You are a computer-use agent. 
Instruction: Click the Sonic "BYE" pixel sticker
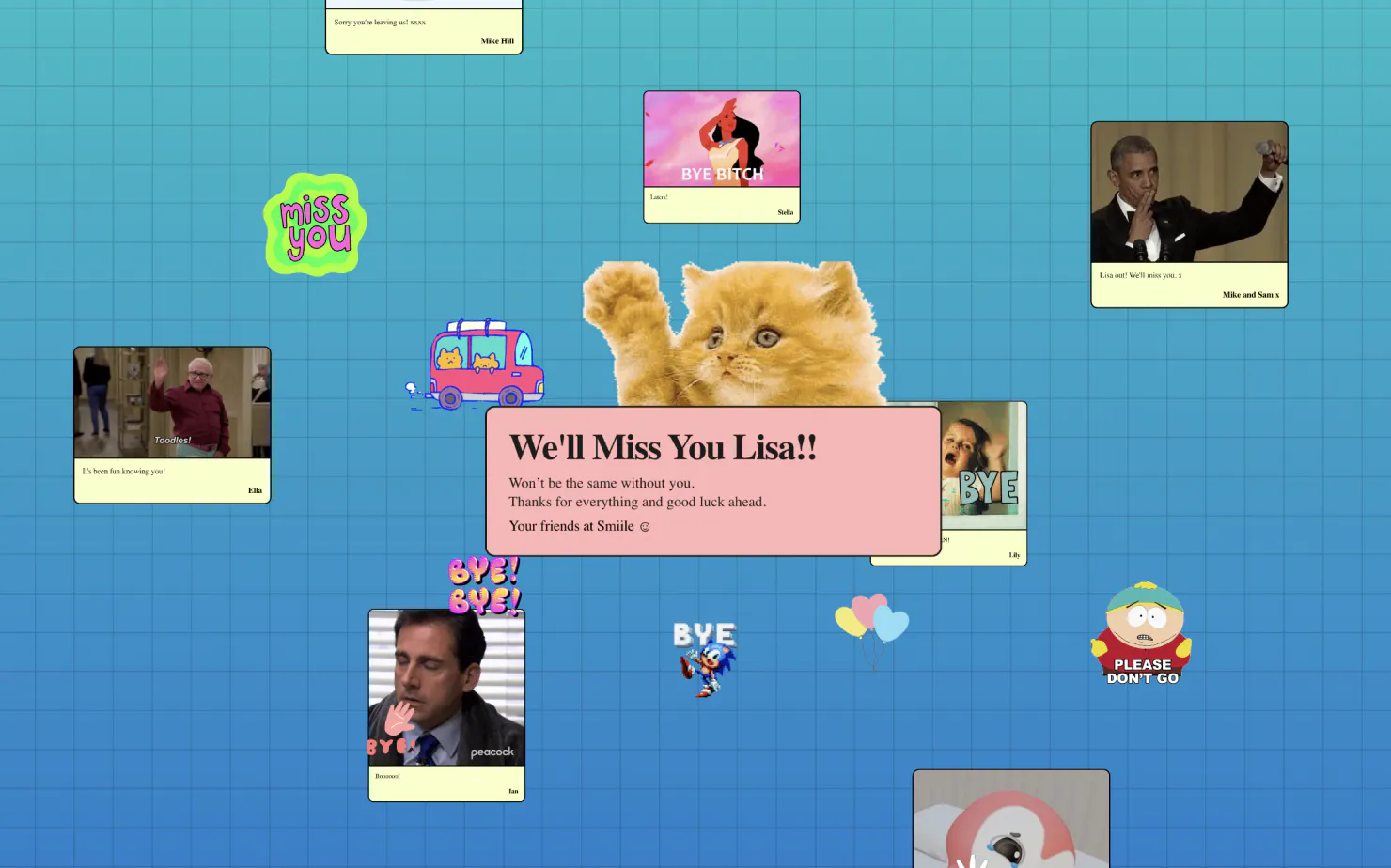[x=705, y=659]
